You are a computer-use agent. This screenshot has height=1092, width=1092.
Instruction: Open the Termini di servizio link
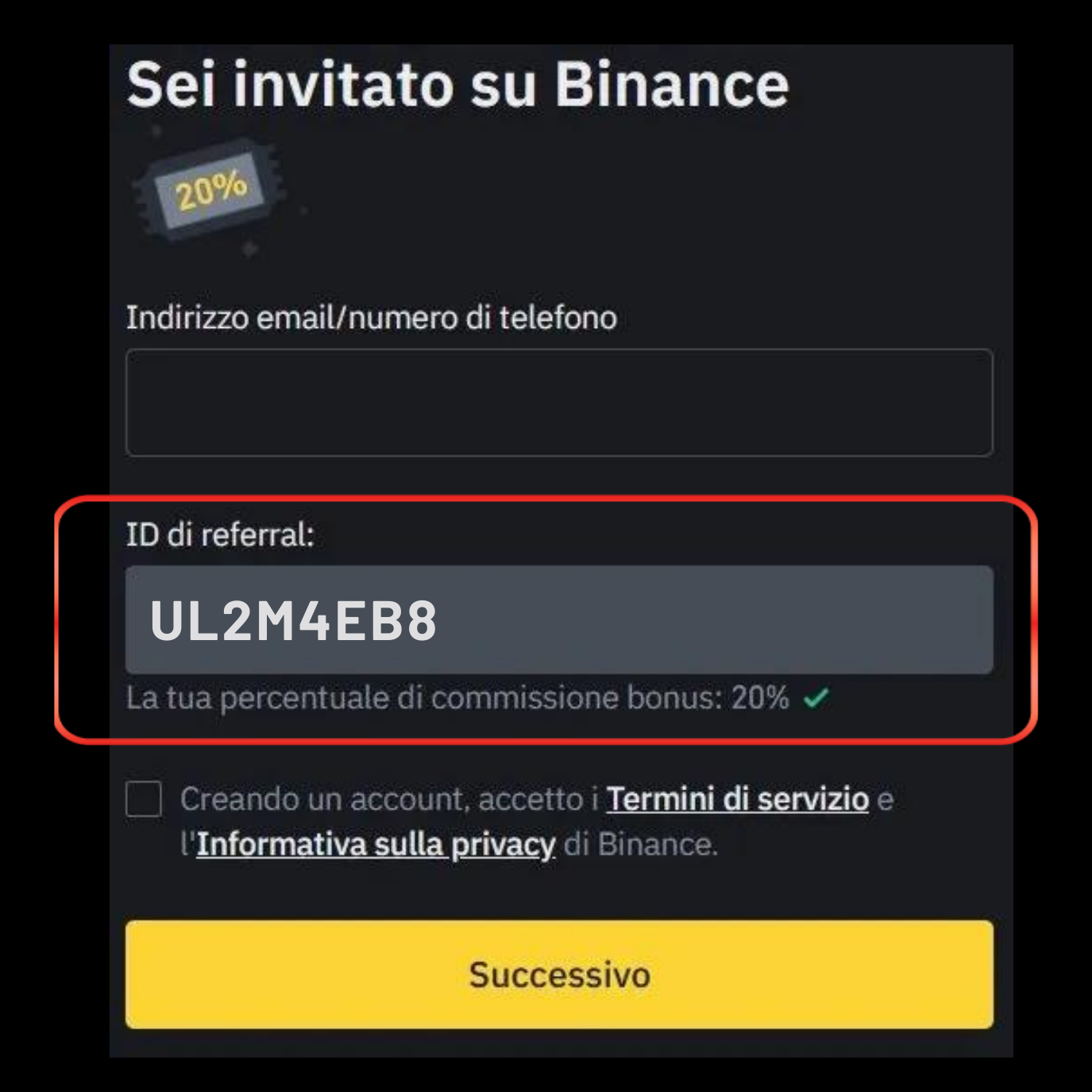[x=738, y=799]
